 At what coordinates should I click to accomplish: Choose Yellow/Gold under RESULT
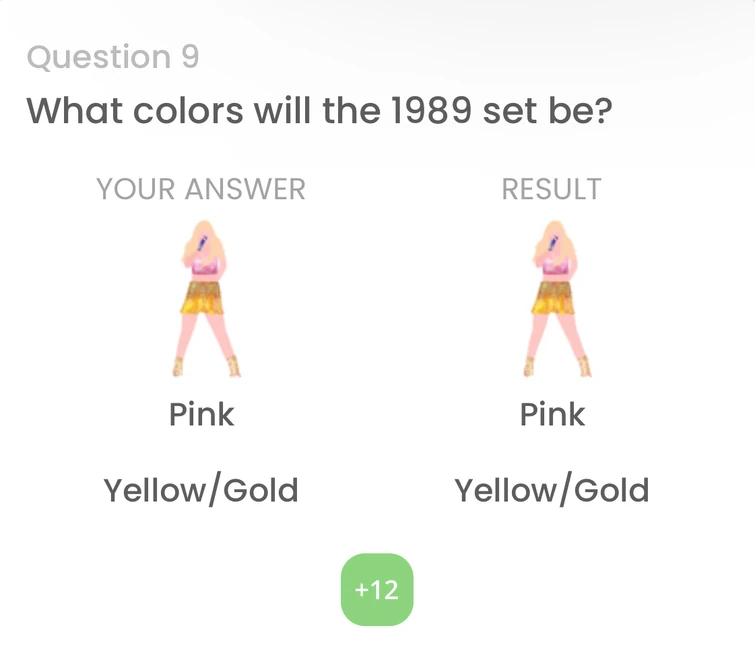552,490
